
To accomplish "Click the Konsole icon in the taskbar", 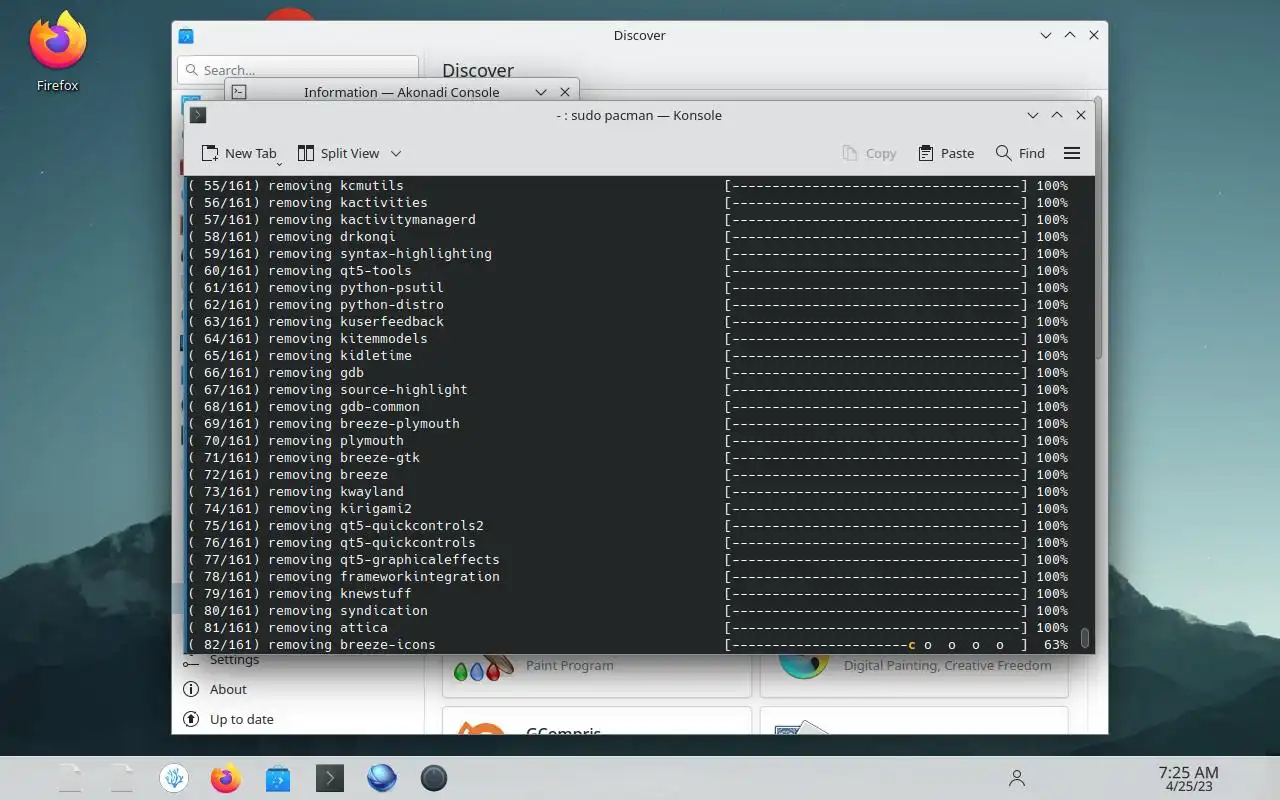I will pyautogui.click(x=330, y=778).
